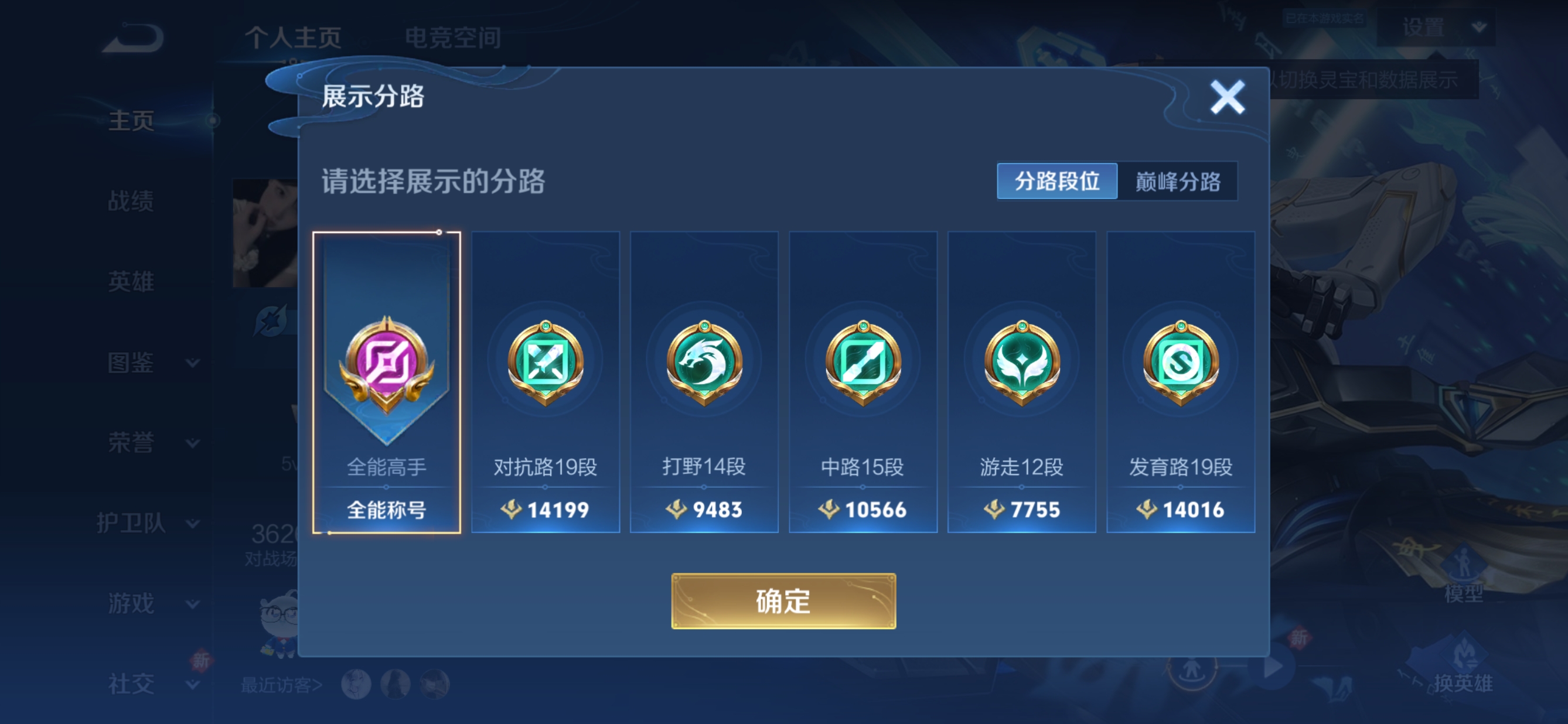Open the 个人主页 tab

(x=293, y=37)
